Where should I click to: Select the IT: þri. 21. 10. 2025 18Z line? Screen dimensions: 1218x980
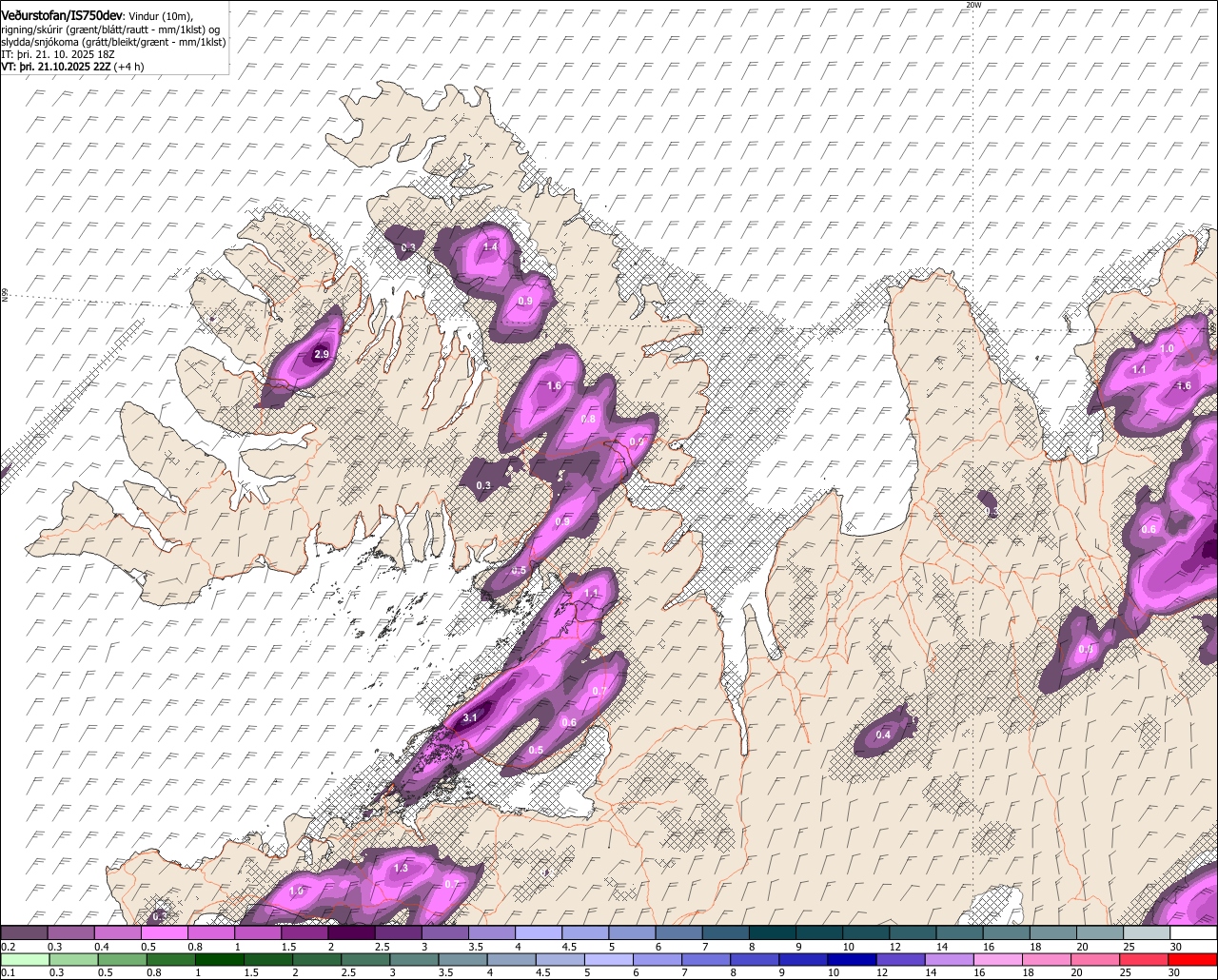point(59,54)
